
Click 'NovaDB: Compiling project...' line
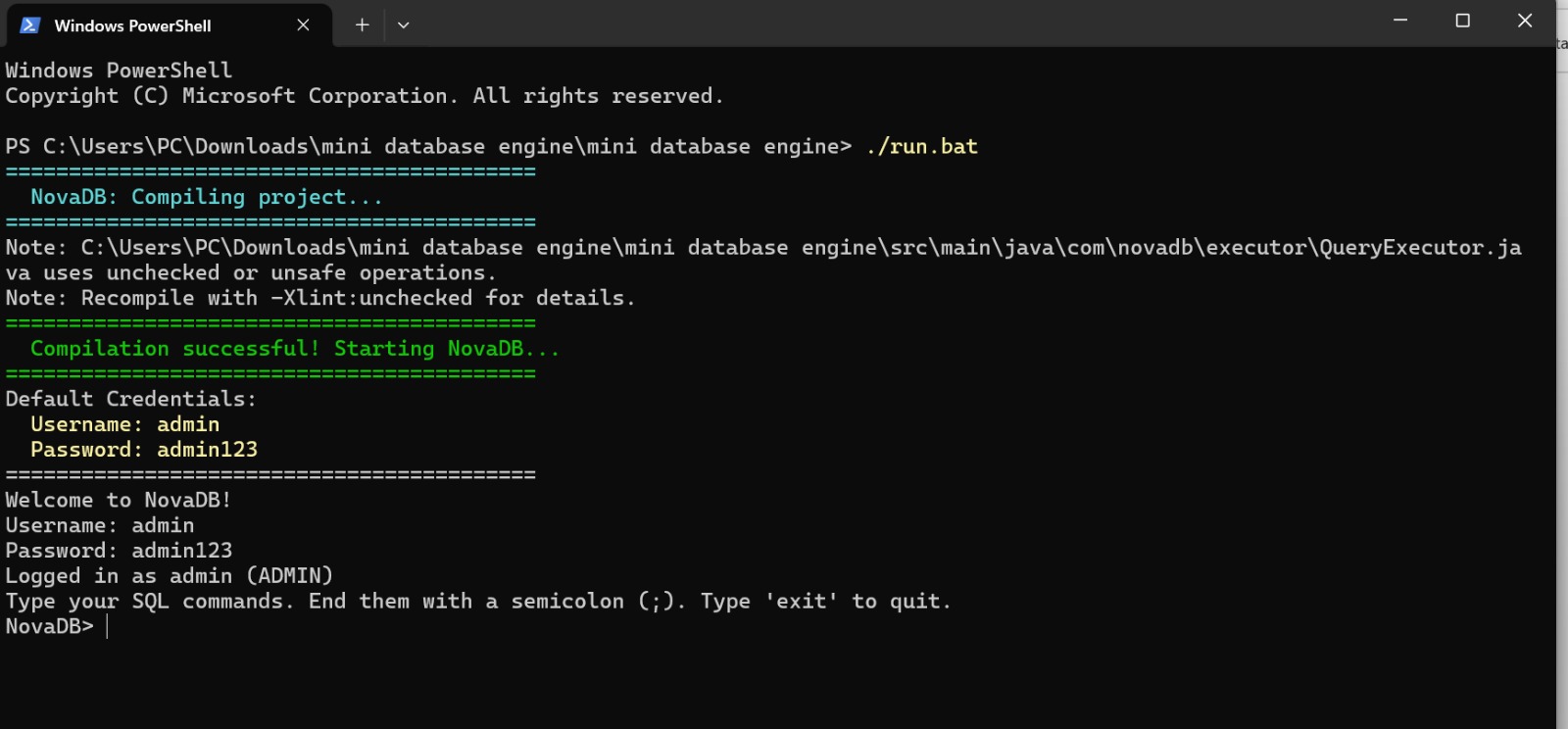coord(206,197)
